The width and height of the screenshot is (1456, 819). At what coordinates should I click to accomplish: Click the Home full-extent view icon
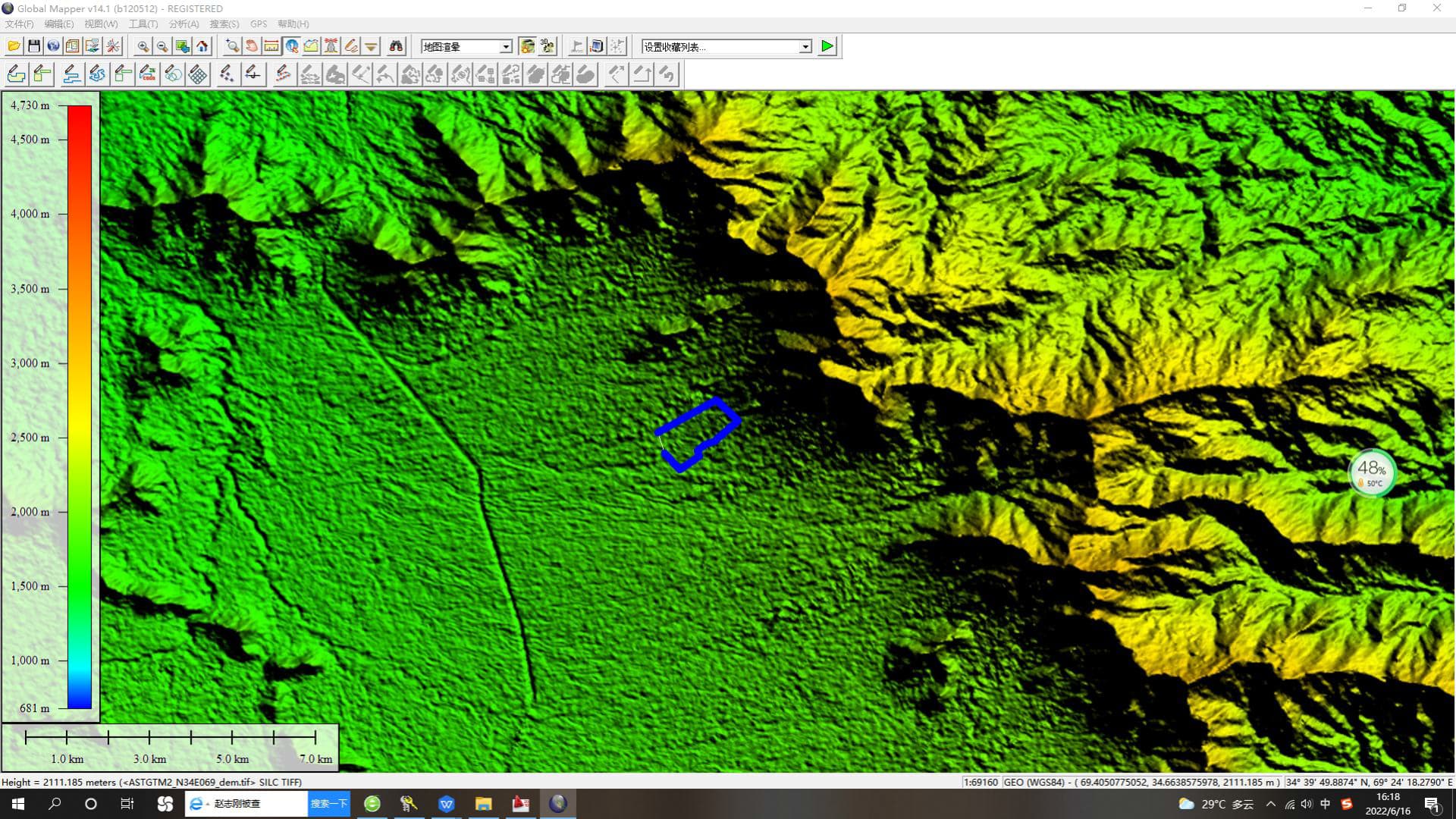[202, 46]
